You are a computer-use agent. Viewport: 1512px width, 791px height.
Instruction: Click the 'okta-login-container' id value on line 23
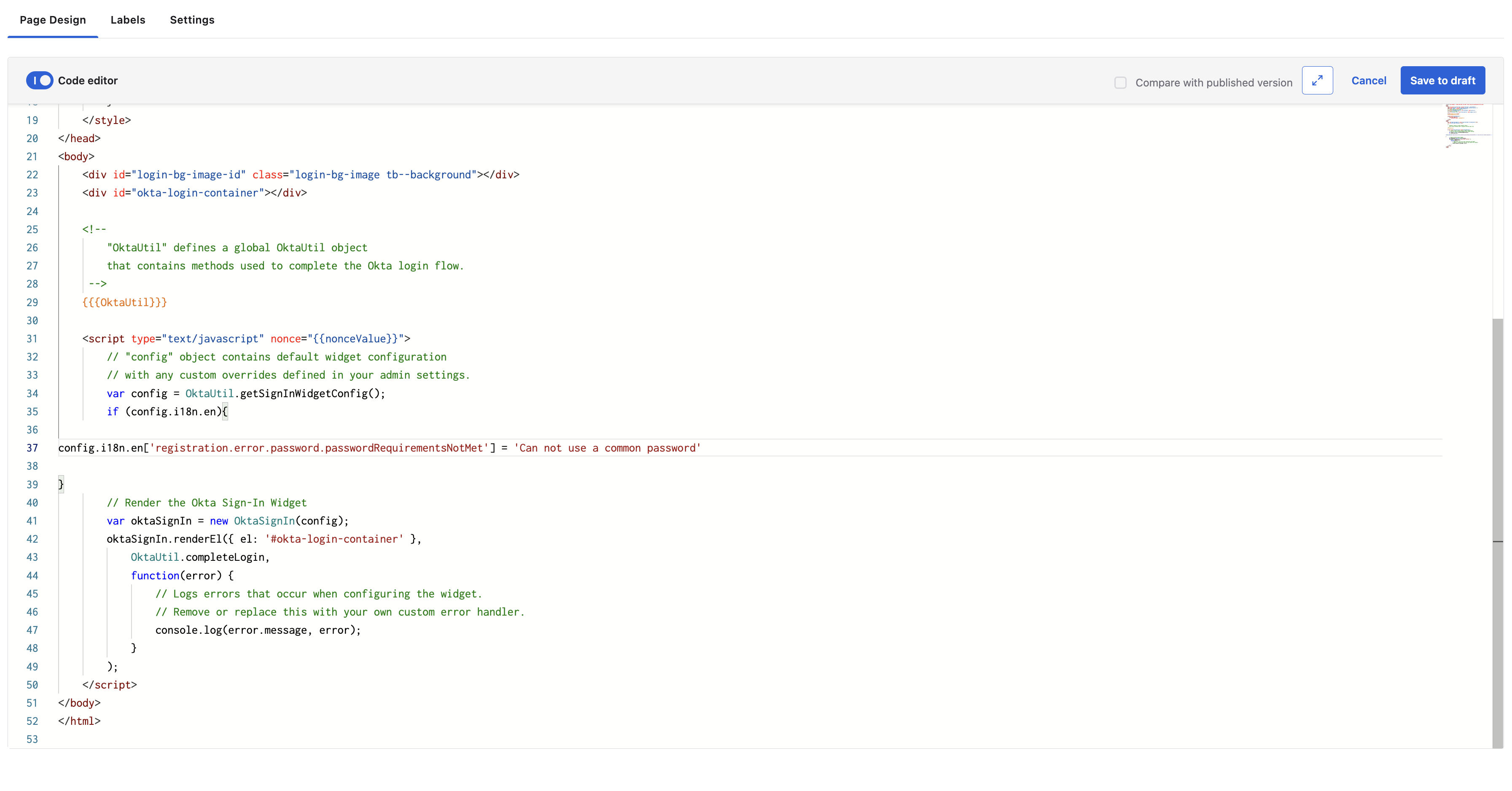point(198,193)
